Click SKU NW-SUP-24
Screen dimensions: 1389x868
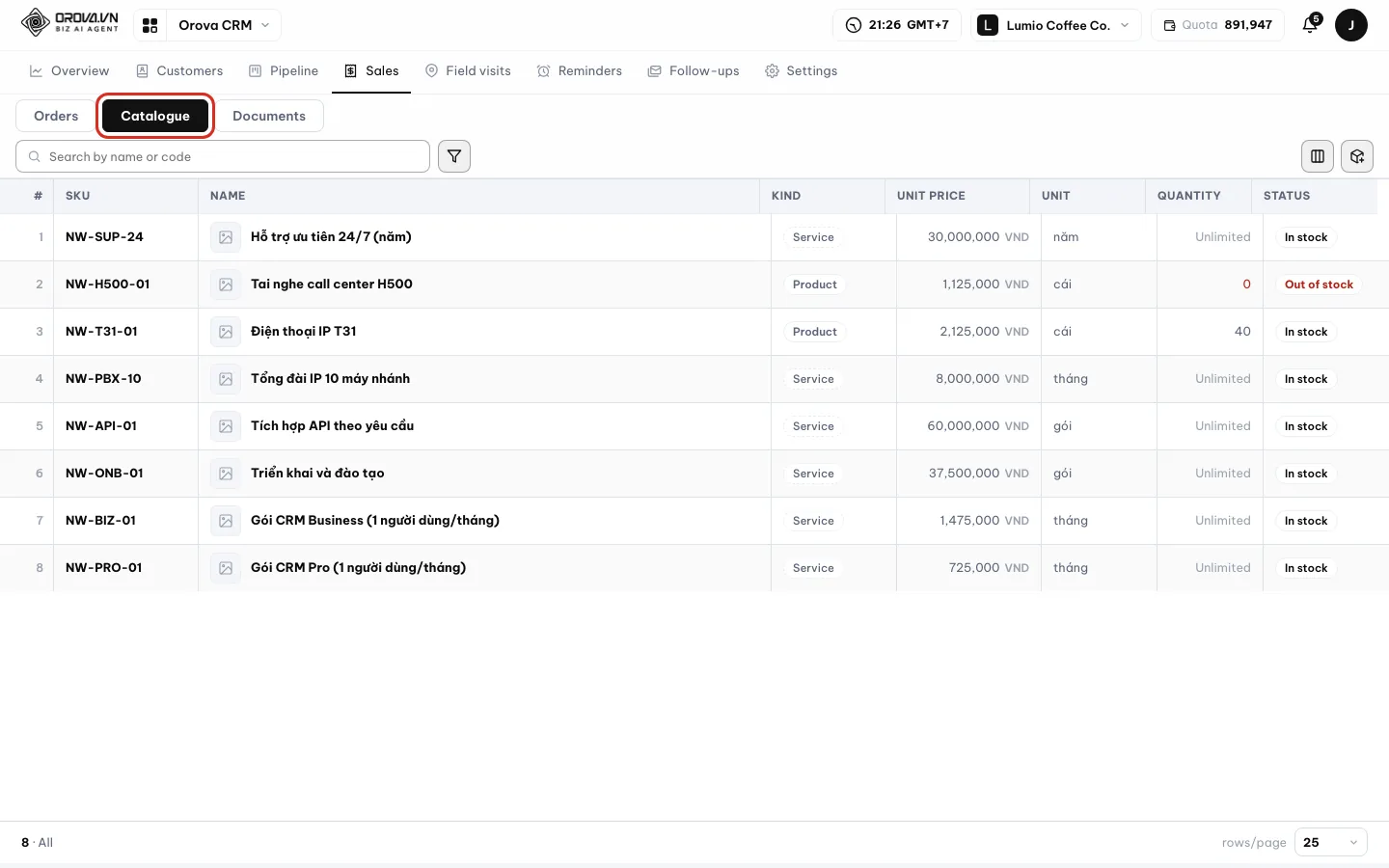(x=104, y=237)
